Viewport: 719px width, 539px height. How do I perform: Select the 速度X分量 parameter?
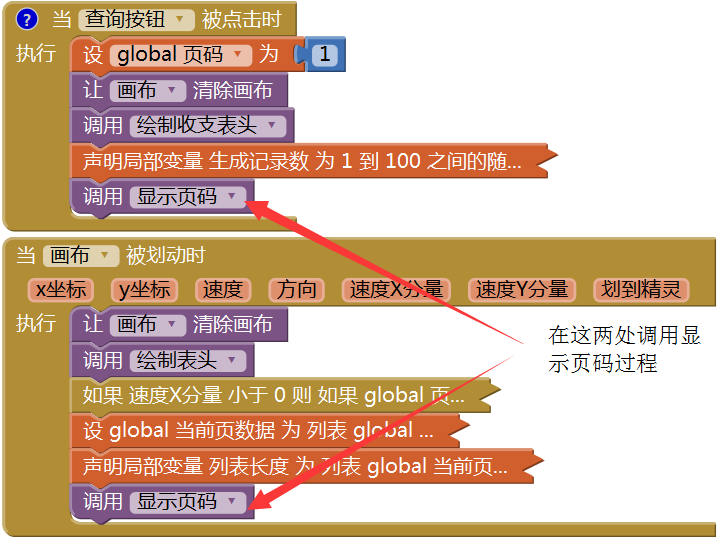pos(397,290)
